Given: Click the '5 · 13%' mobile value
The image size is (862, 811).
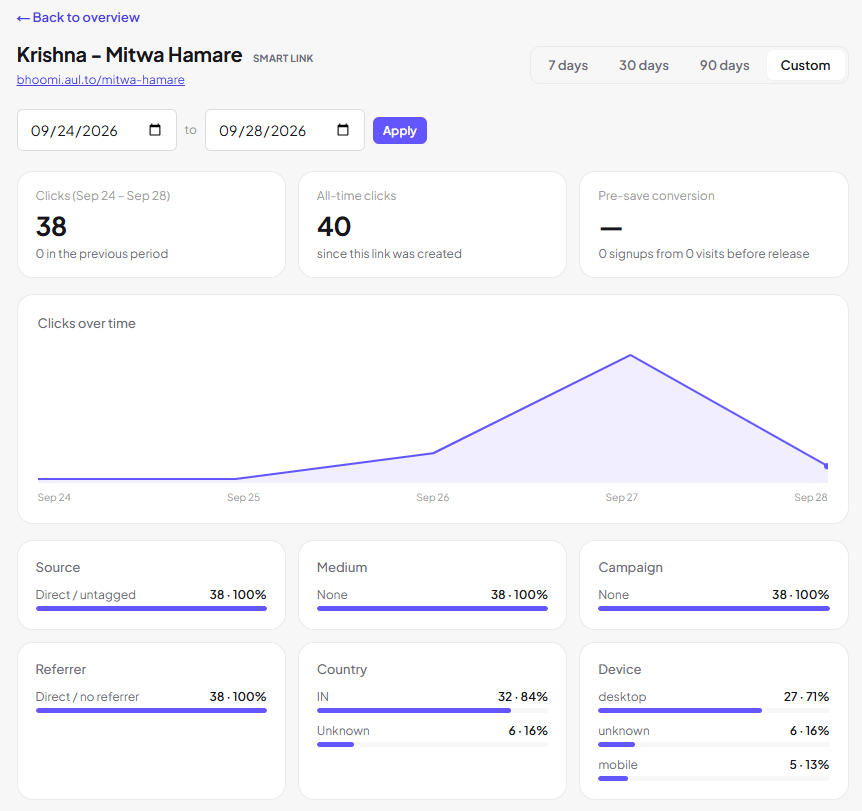Looking at the screenshot, I should (809, 765).
